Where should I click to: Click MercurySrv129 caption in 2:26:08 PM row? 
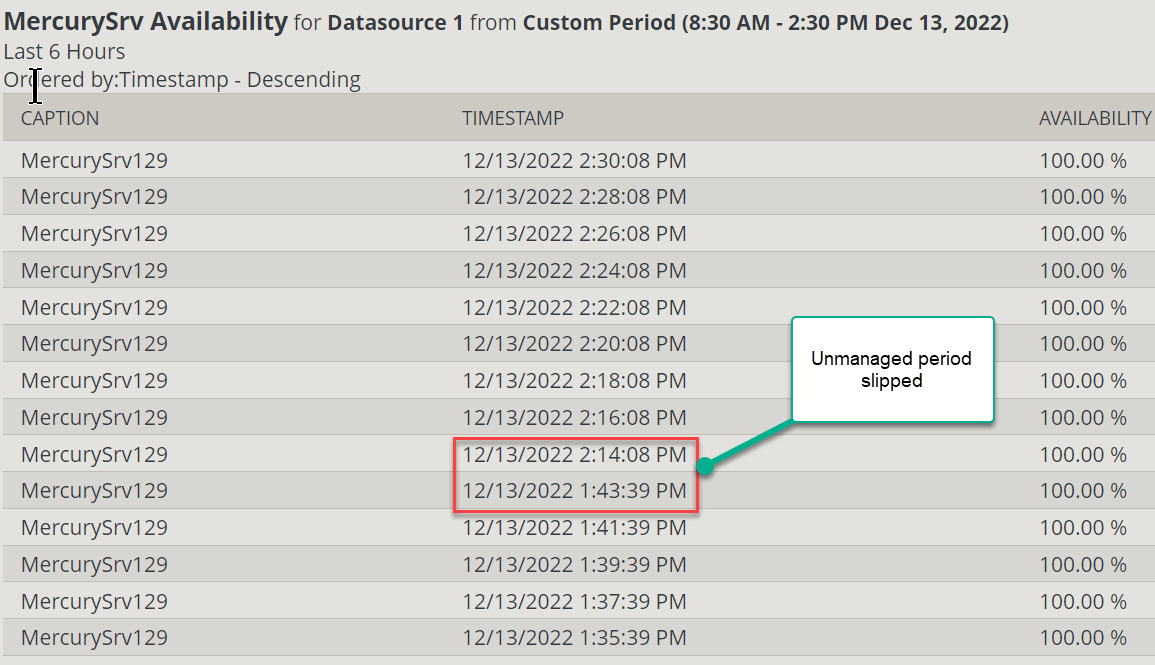click(94, 233)
